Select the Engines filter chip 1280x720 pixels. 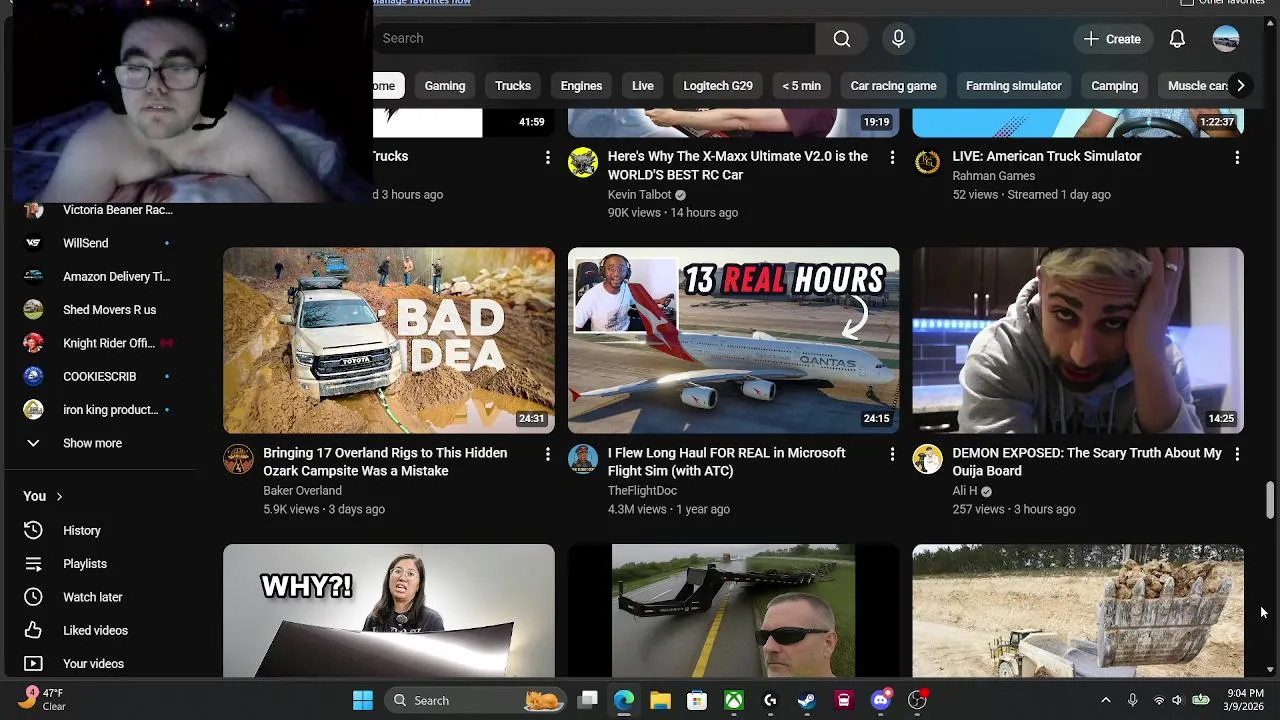[x=581, y=86]
